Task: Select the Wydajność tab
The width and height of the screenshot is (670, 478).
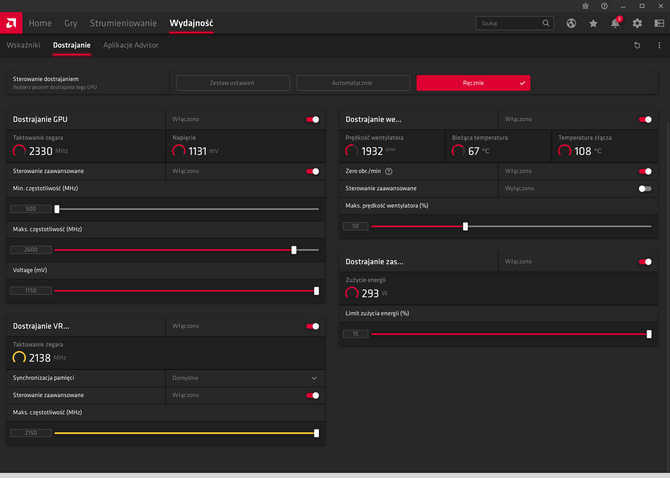Action: (x=191, y=23)
